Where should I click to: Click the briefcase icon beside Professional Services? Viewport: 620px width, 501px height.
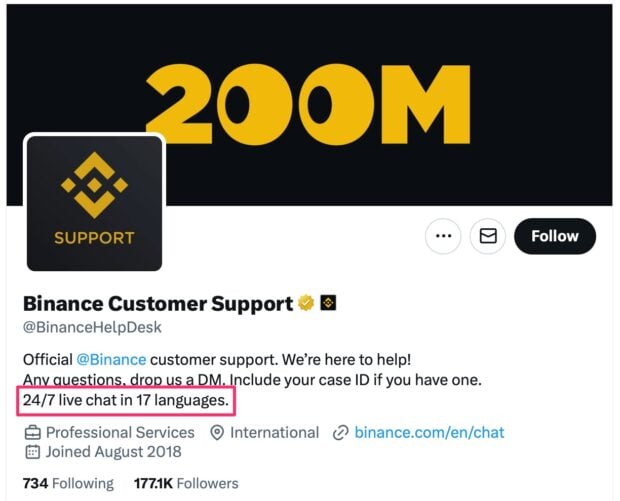[x=32, y=433]
